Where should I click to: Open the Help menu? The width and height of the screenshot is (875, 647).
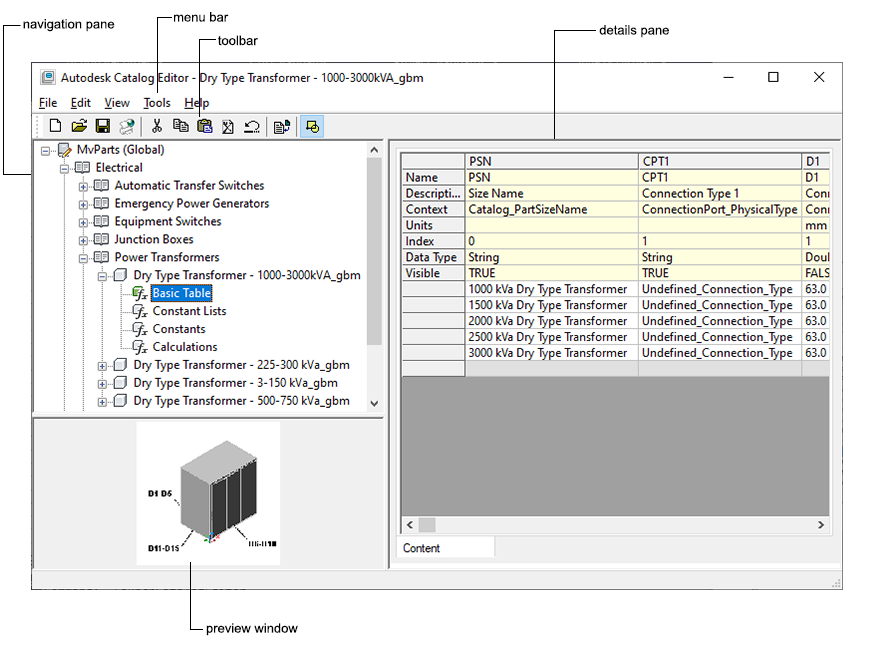196,103
